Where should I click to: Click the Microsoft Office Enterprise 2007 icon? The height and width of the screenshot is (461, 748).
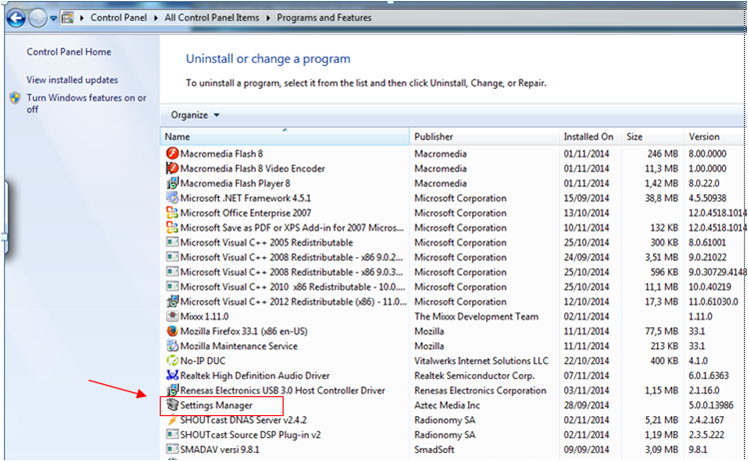[172, 212]
